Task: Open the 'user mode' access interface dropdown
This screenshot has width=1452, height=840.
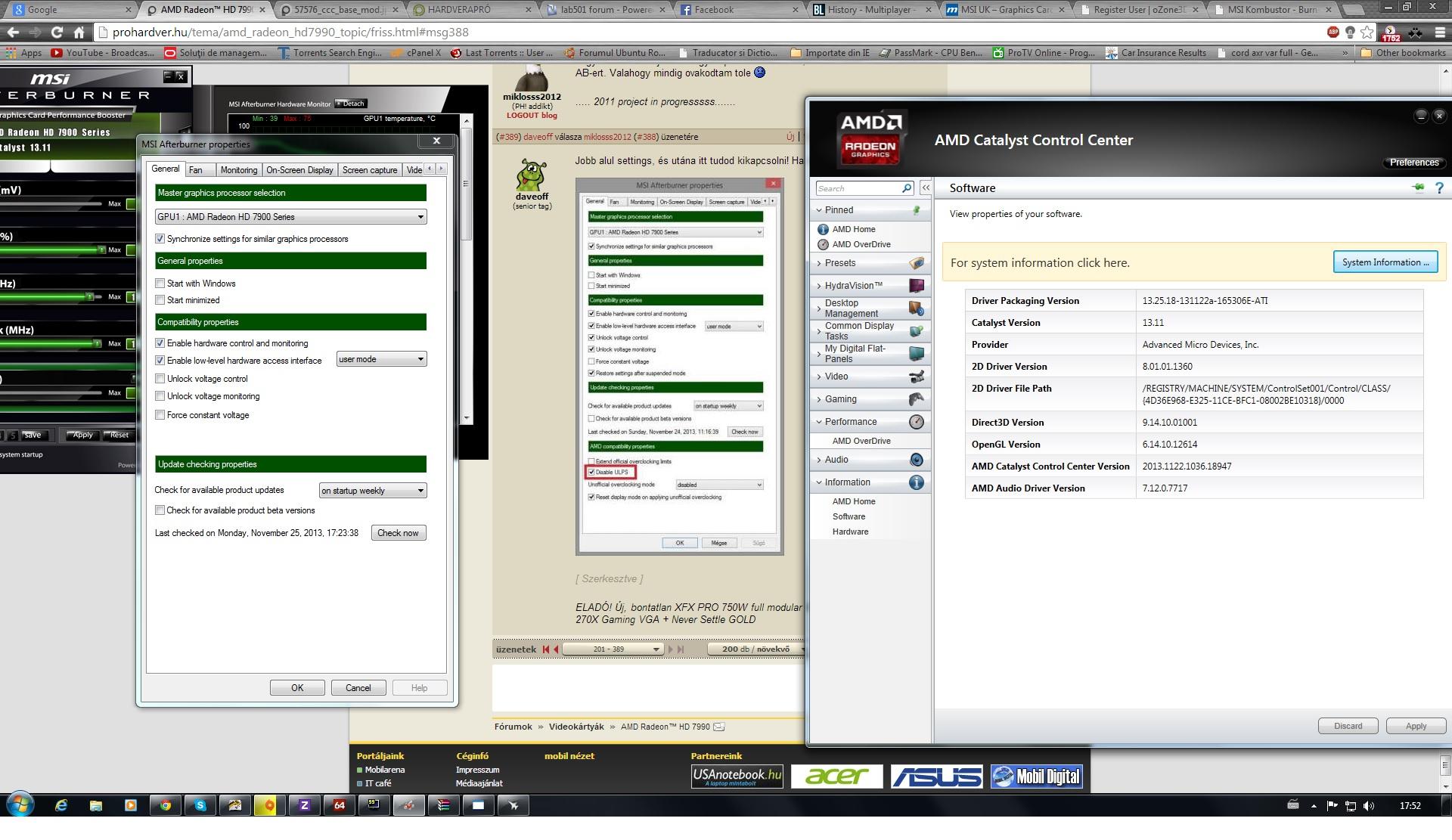Action: pyautogui.click(x=381, y=359)
